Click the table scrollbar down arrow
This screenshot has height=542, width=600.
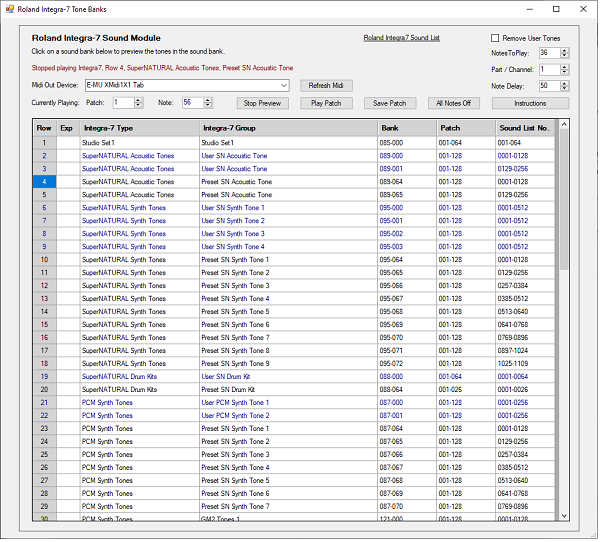564,516
